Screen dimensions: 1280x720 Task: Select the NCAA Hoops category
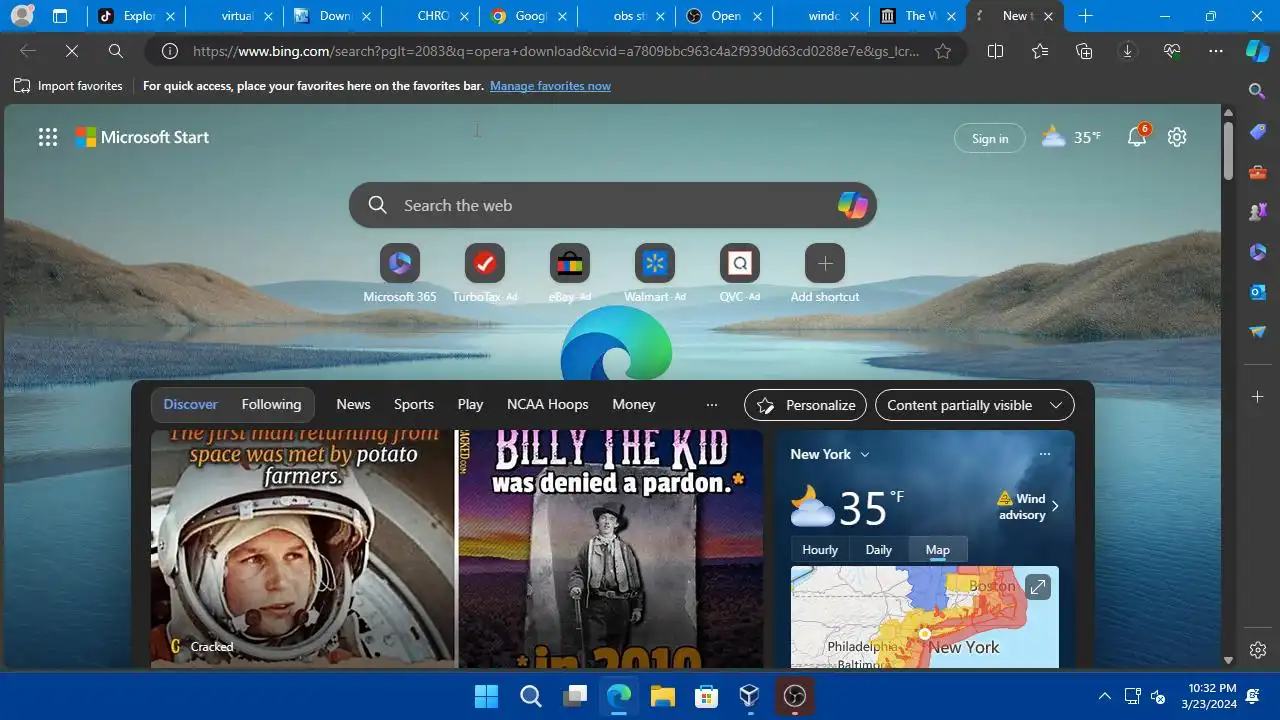(547, 405)
